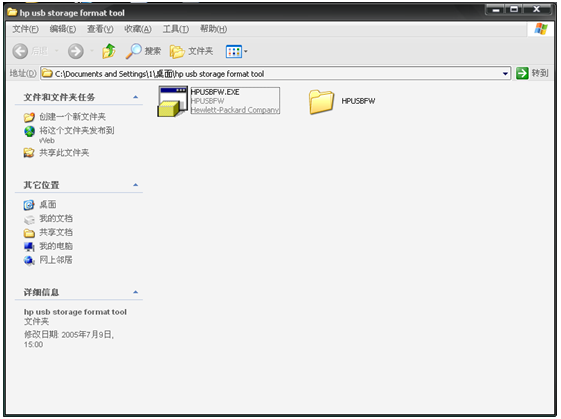Click Publish this folder to Web link
The width and height of the screenshot is (561, 419).
77,135
